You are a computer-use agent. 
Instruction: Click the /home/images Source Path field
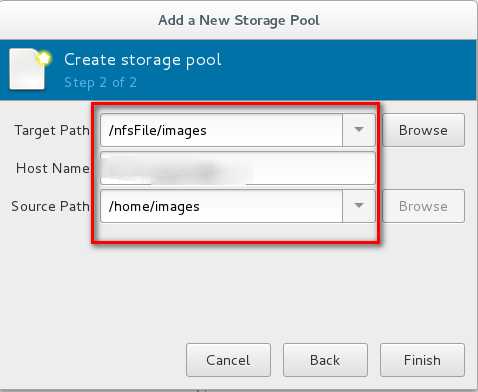pyautogui.click(x=221, y=206)
